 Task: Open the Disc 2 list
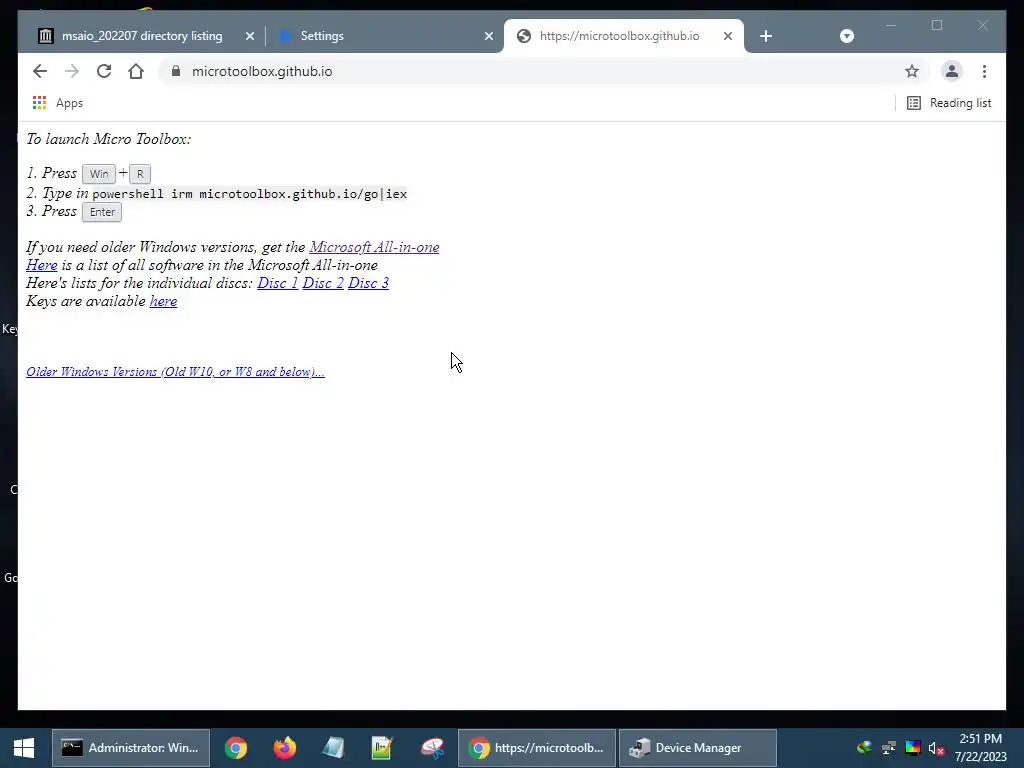coord(323,283)
